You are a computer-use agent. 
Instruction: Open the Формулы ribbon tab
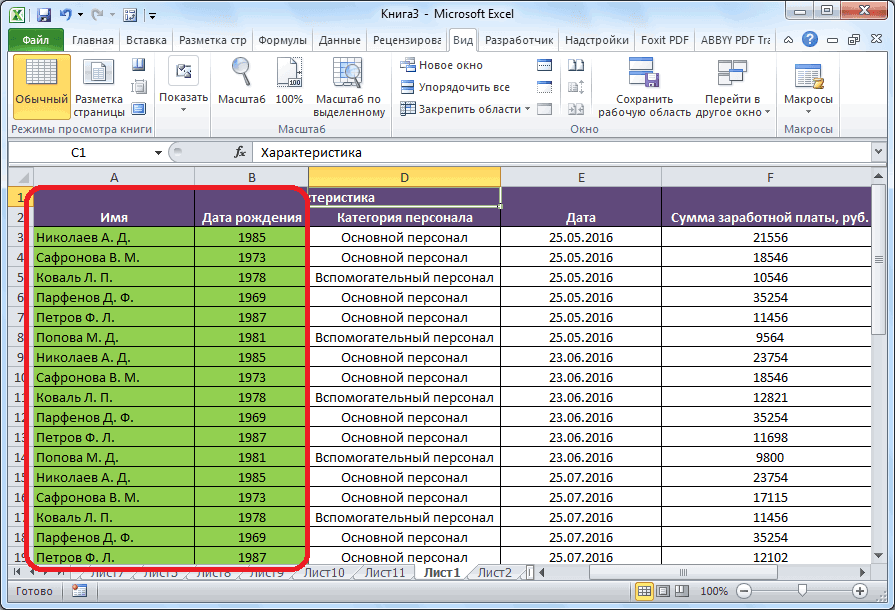coord(282,40)
